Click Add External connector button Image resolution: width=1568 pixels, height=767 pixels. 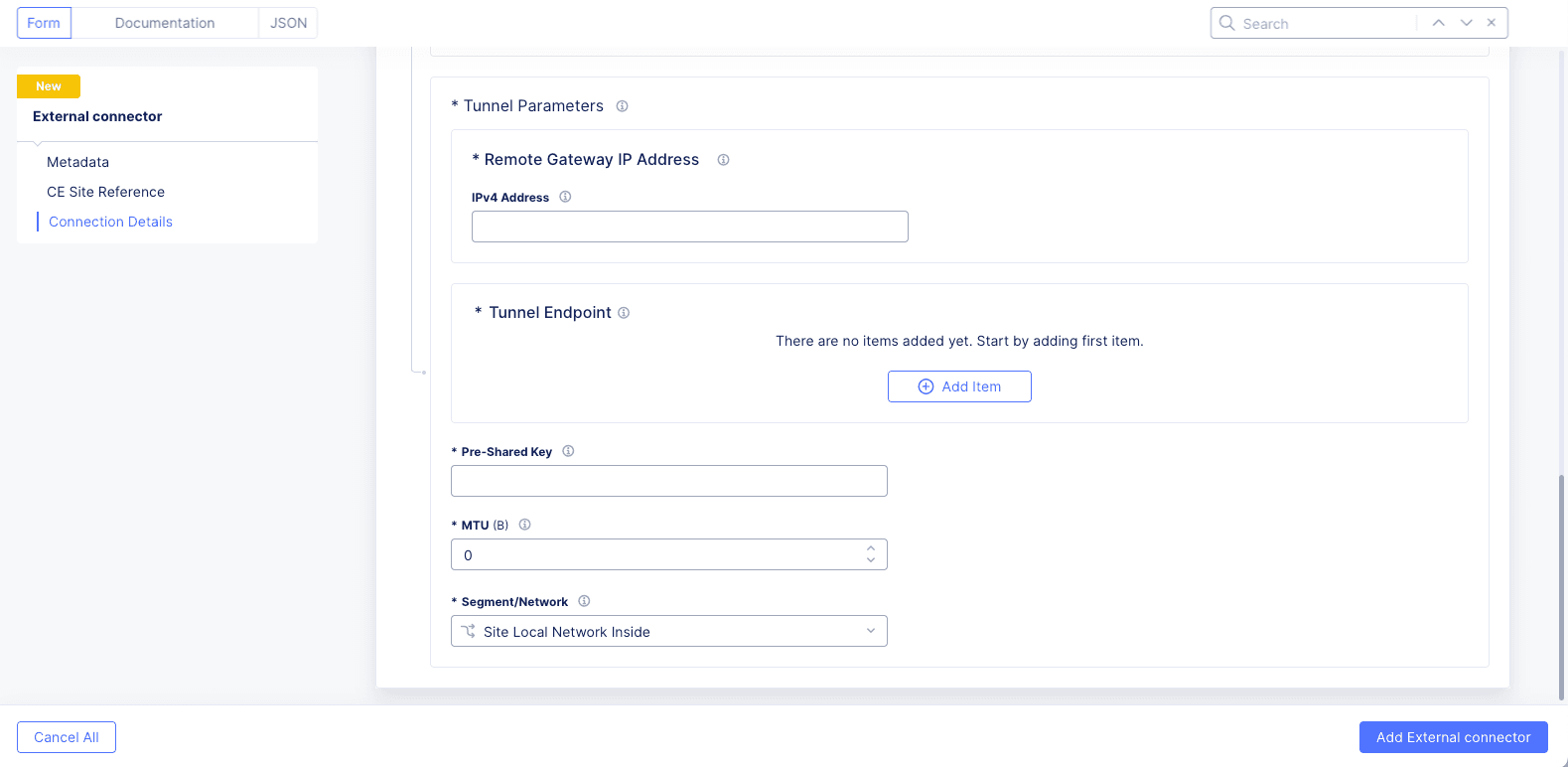1453,737
